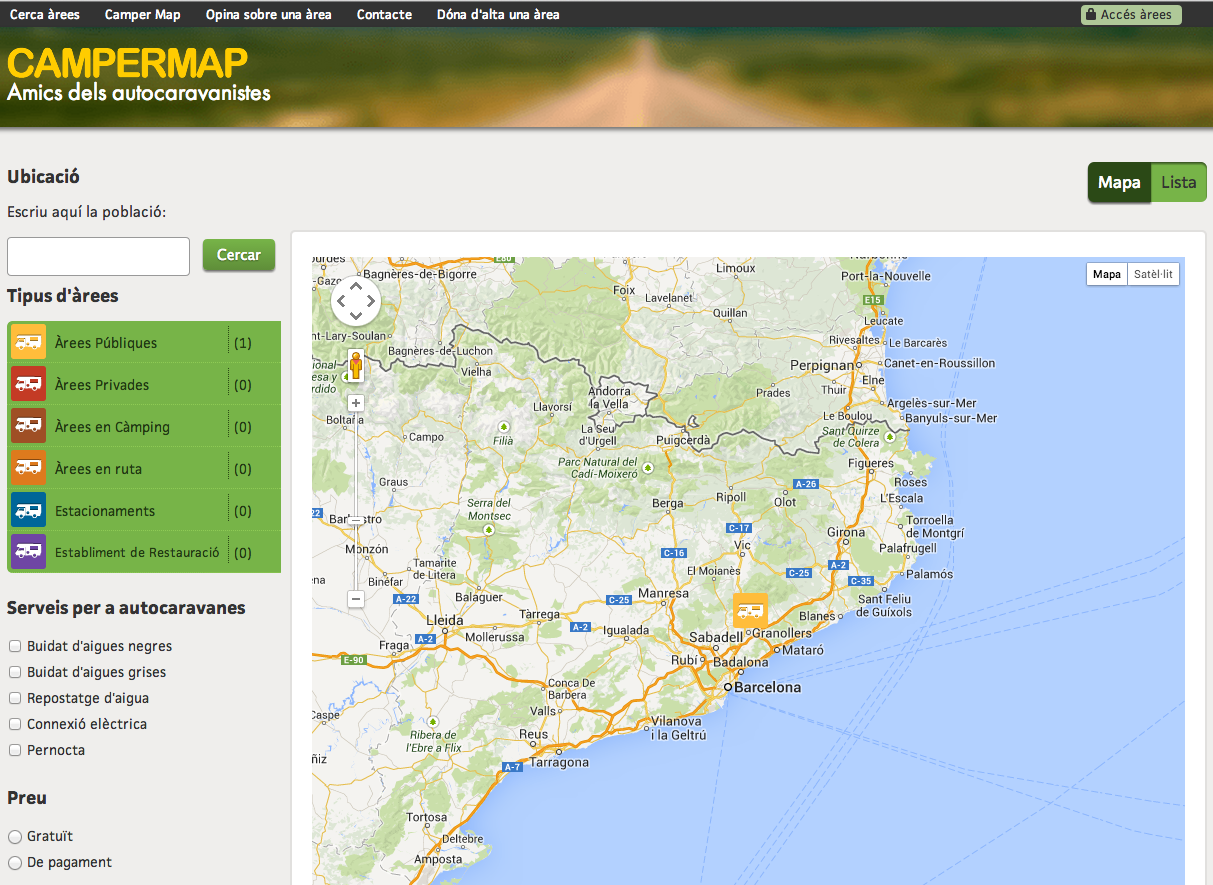This screenshot has height=885, width=1213.
Task: Zoom out using the map minus icon
Action: [x=356, y=598]
